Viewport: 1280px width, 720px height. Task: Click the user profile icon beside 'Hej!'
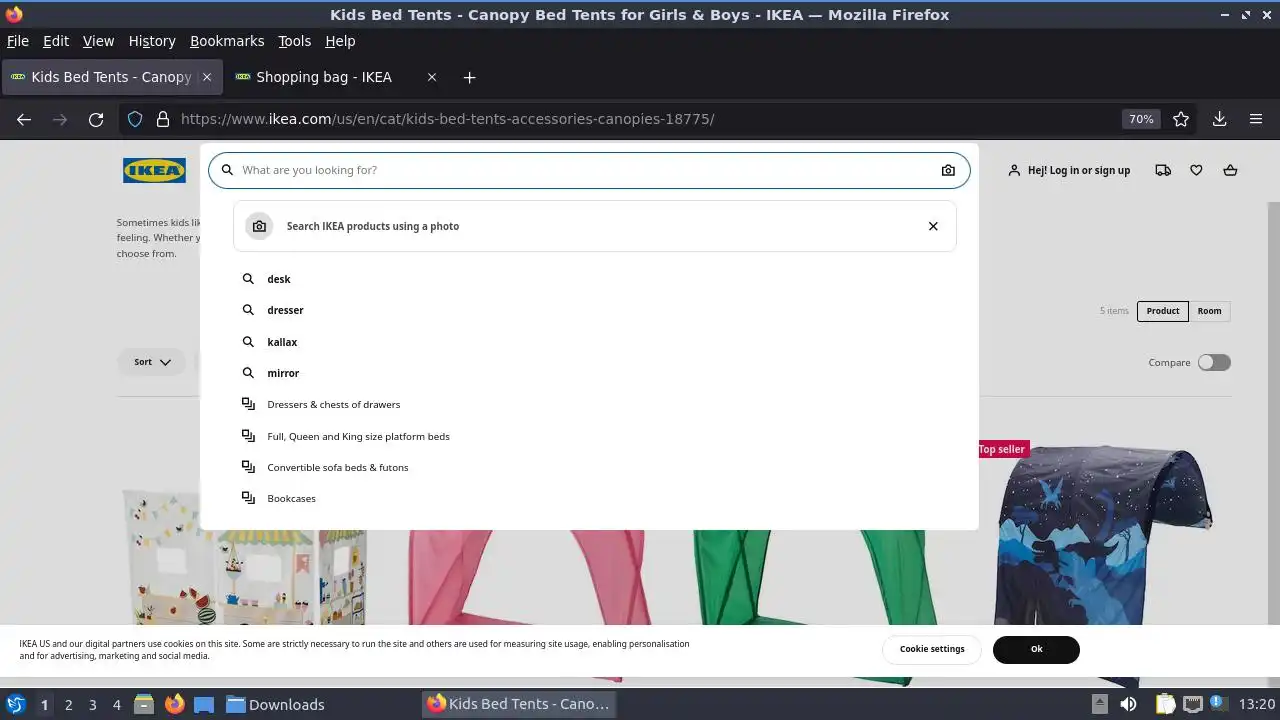[x=1014, y=170]
